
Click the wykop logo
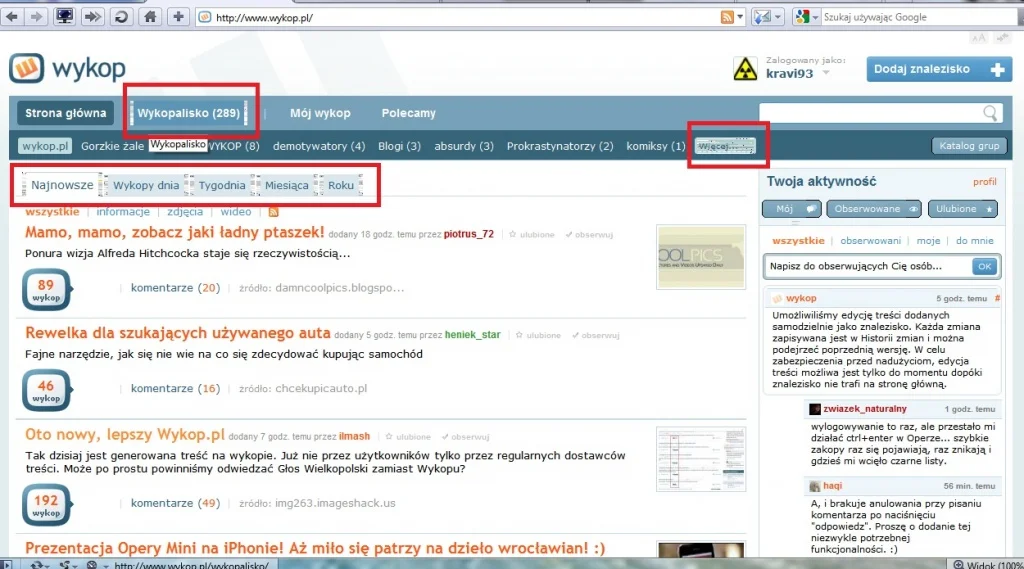(68, 68)
